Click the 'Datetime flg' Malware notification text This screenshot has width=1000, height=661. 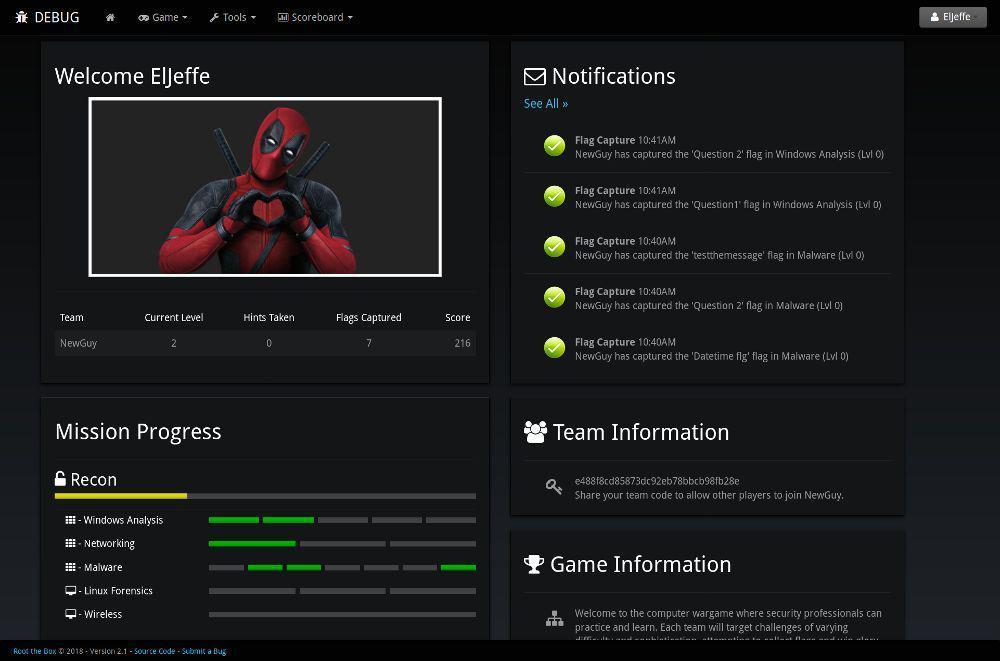pyautogui.click(x=711, y=356)
